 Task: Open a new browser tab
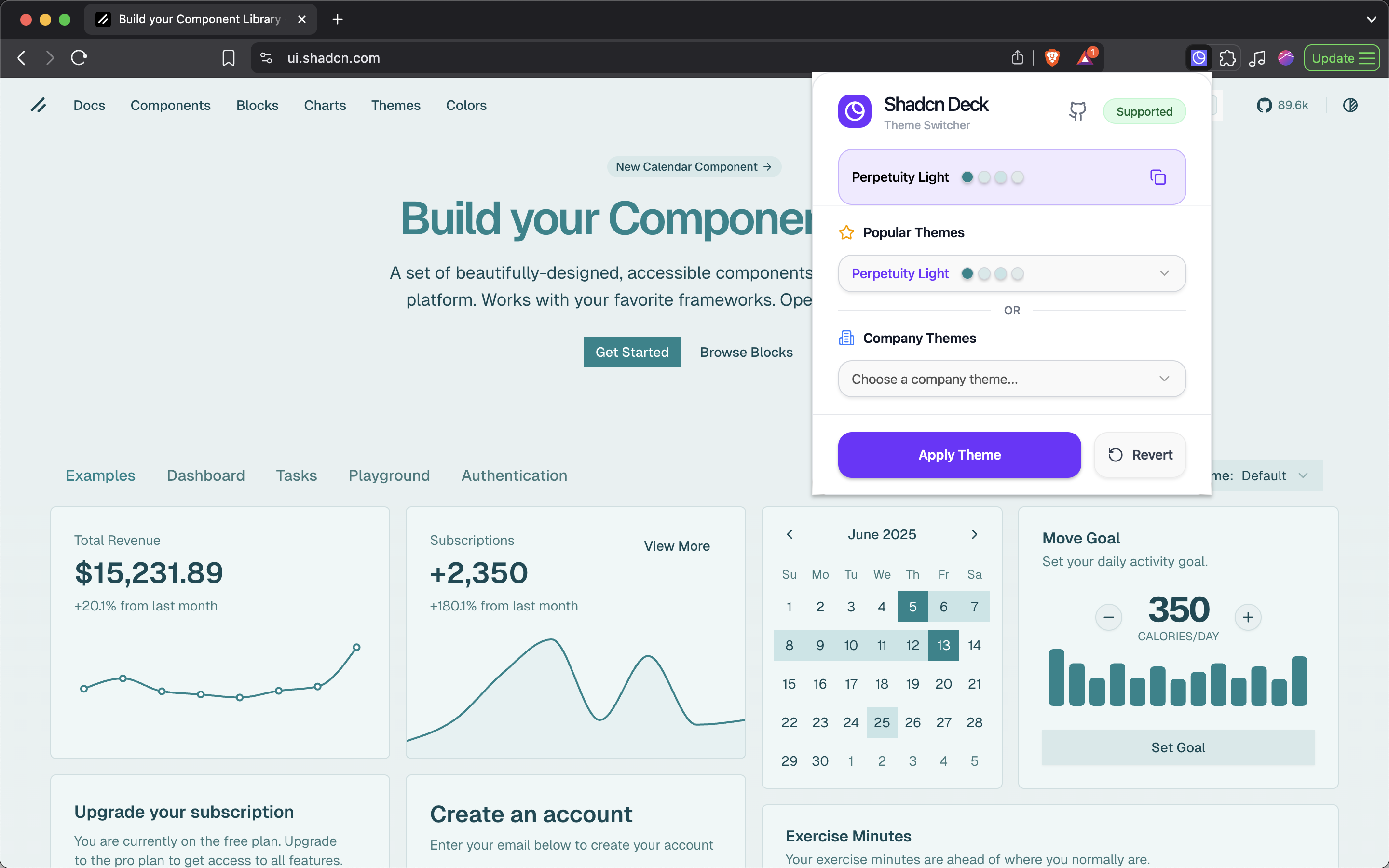click(x=338, y=19)
